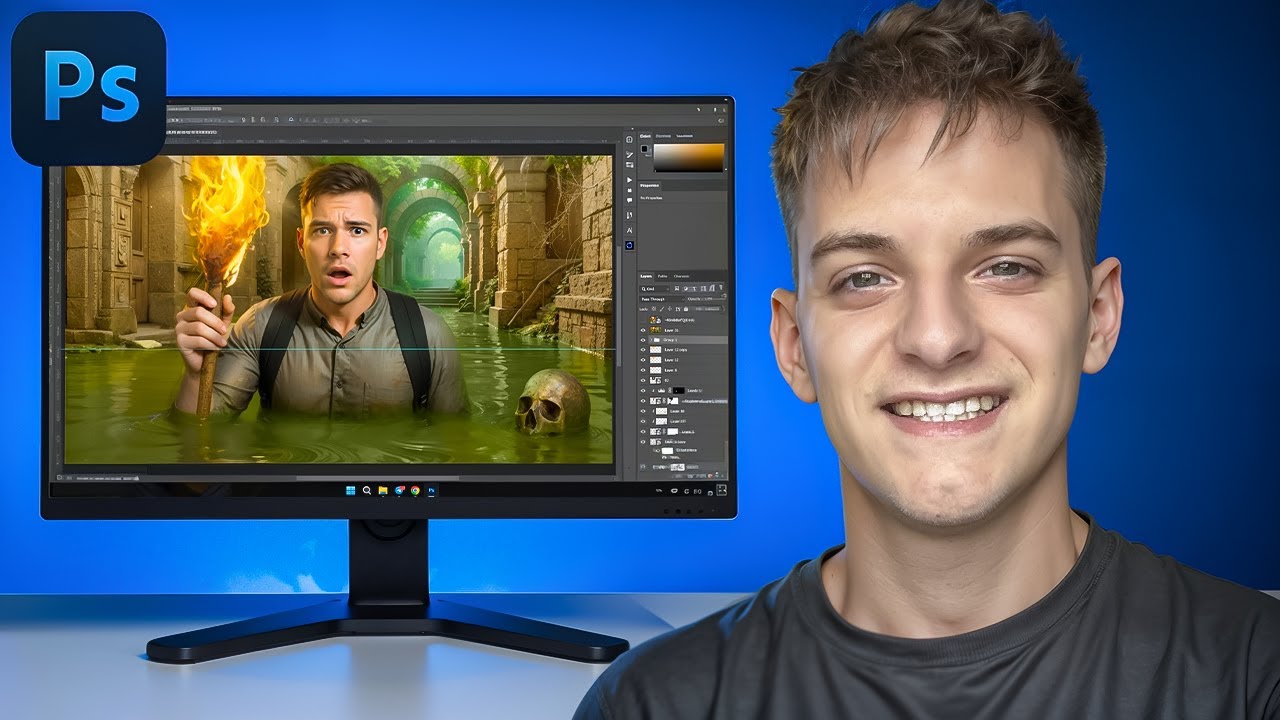Open the Brushes panel icon in dock
The image size is (1280, 720).
tap(629, 154)
